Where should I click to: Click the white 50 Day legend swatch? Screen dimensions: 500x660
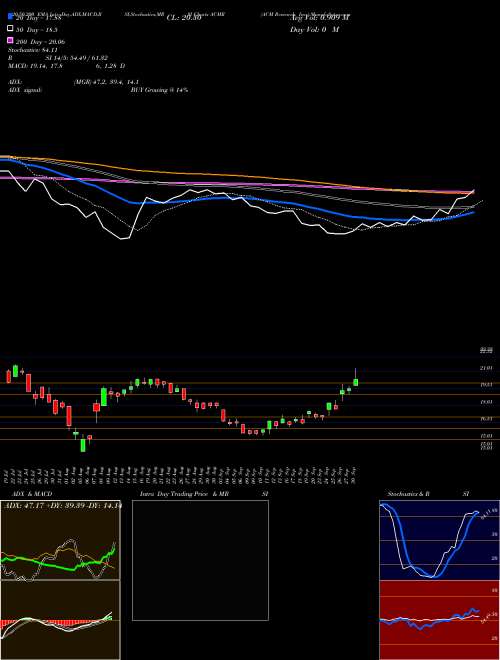pyautogui.click(x=10, y=29)
